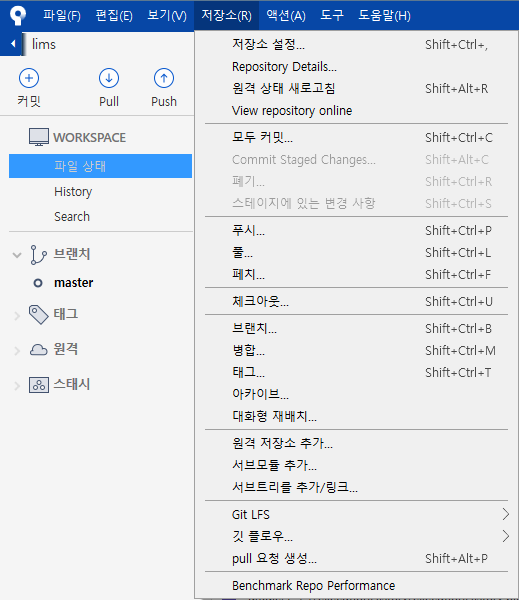Choose 아카이브... menu entry
Screen dimensions: 519x600
click(x=356, y=394)
